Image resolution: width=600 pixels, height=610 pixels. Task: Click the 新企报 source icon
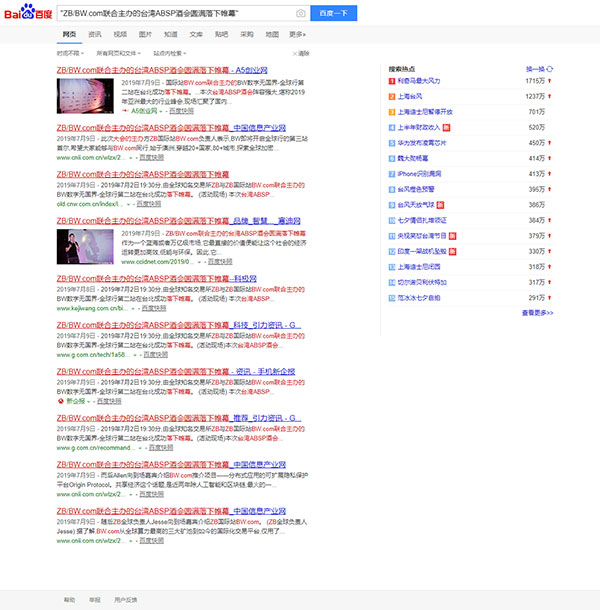point(61,401)
